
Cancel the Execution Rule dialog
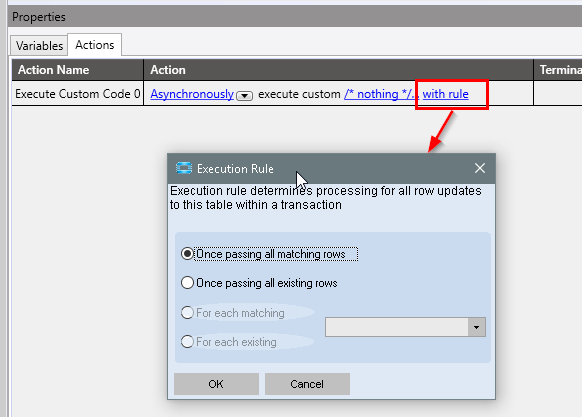click(307, 384)
